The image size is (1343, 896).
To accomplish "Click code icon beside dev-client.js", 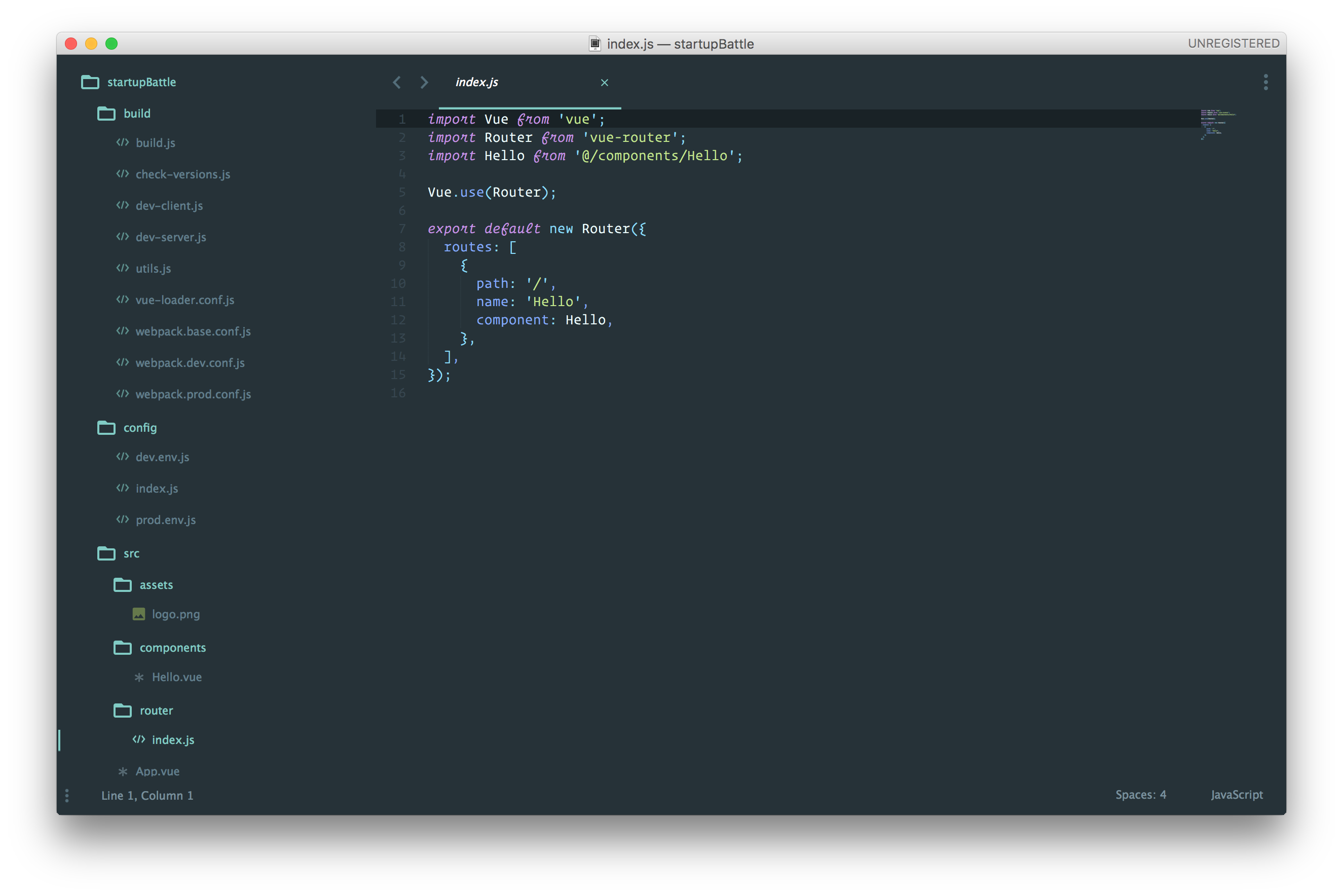I will point(122,205).
